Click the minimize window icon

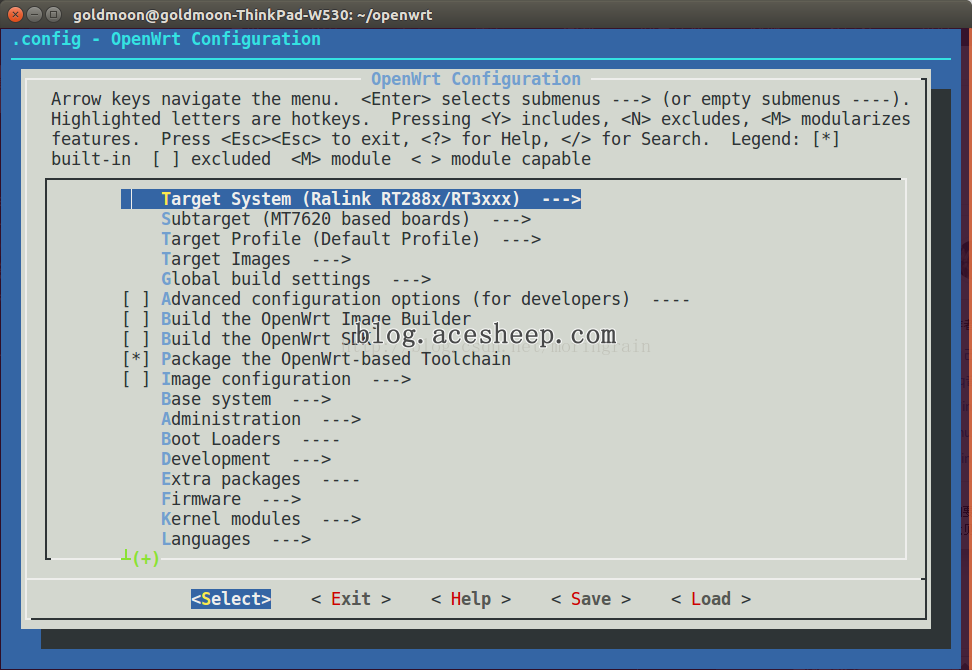coord(35,14)
